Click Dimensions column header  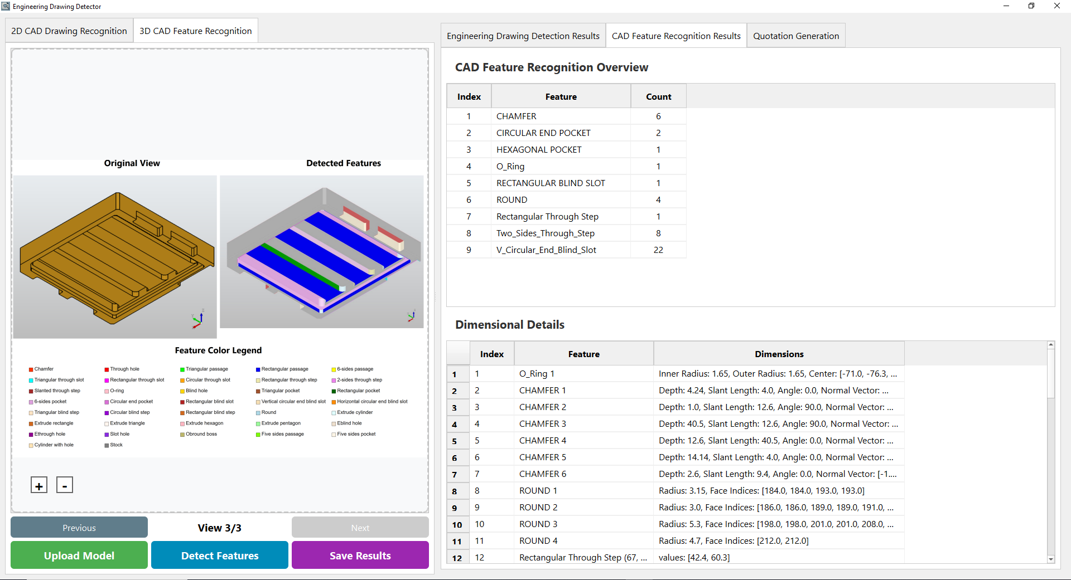click(x=779, y=354)
